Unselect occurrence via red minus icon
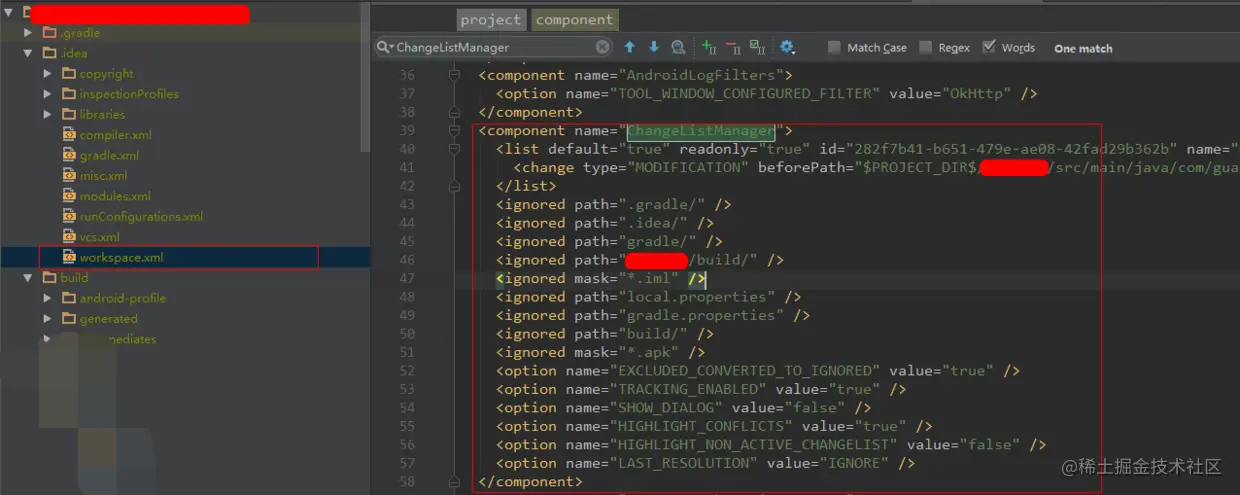The height and width of the screenshot is (495, 1240). coord(733,47)
